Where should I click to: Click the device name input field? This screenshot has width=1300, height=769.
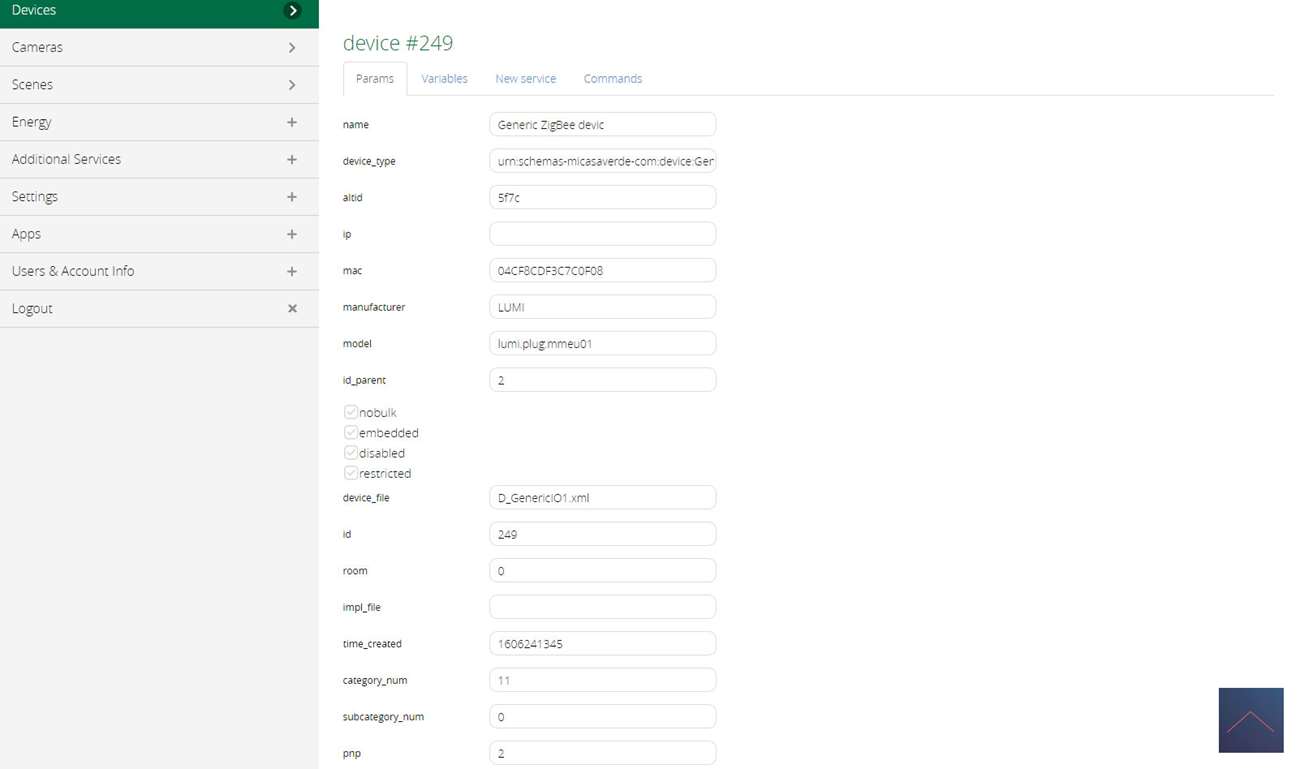click(x=602, y=125)
